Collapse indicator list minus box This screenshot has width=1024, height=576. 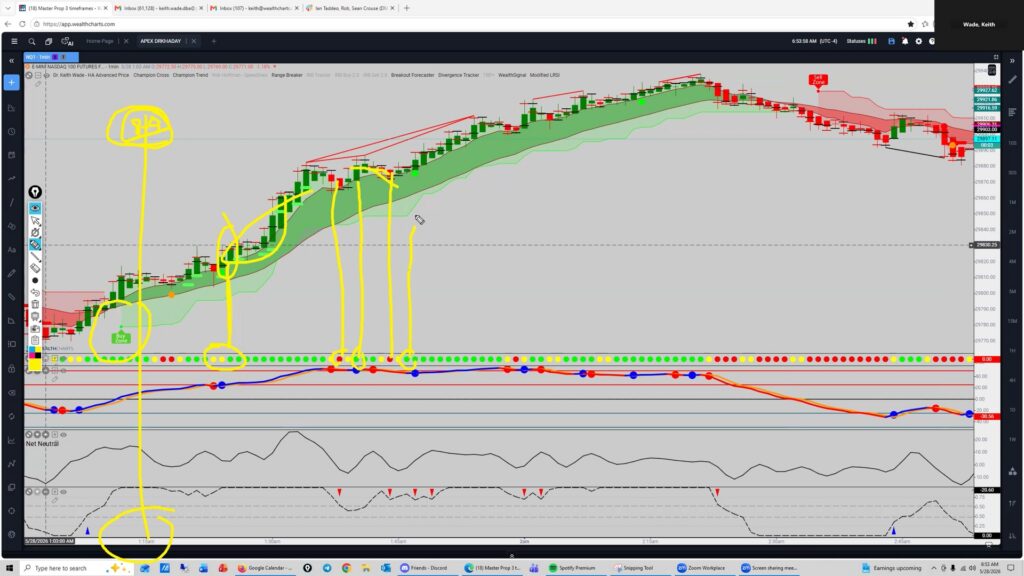pos(38,75)
